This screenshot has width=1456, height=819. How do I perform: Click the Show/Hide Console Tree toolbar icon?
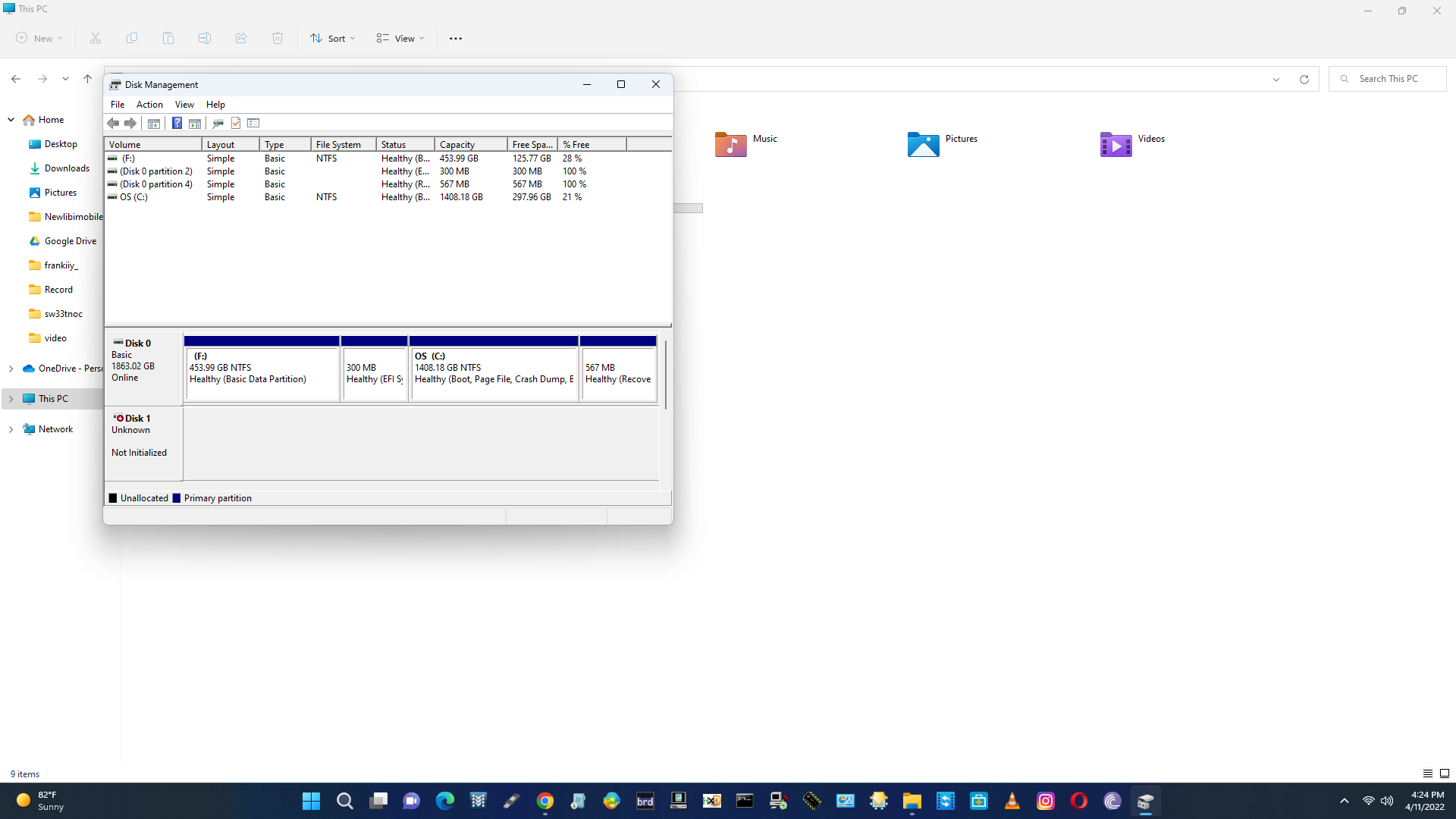[x=154, y=123]
